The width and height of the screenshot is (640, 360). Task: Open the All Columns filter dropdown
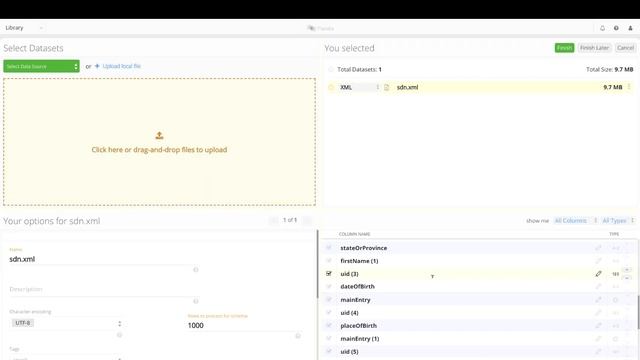tap(576, 221)
